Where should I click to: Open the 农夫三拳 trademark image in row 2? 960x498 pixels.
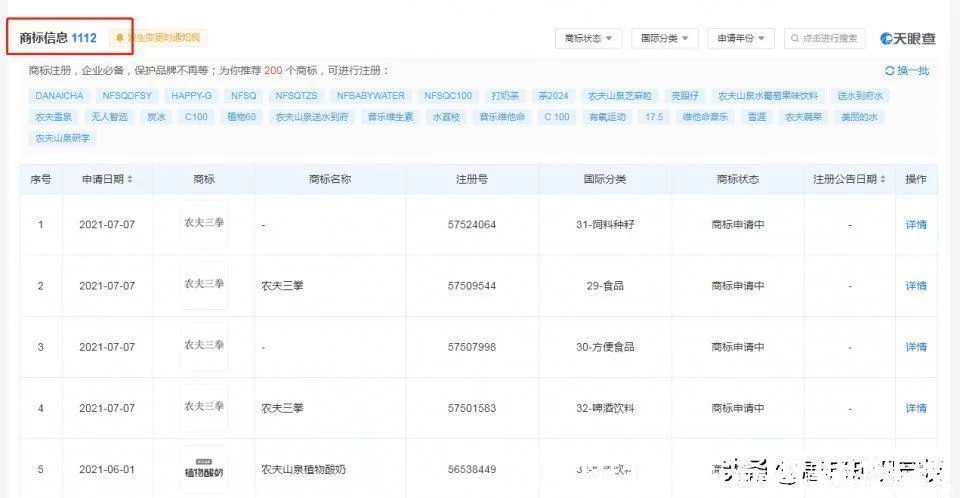point(204,285)
